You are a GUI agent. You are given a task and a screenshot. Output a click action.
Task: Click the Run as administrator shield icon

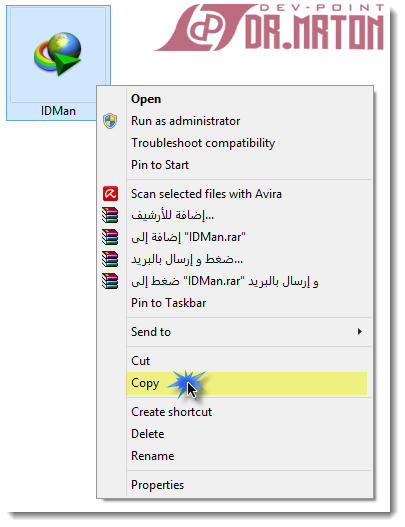pyautogui.click(x=110, y=121)
